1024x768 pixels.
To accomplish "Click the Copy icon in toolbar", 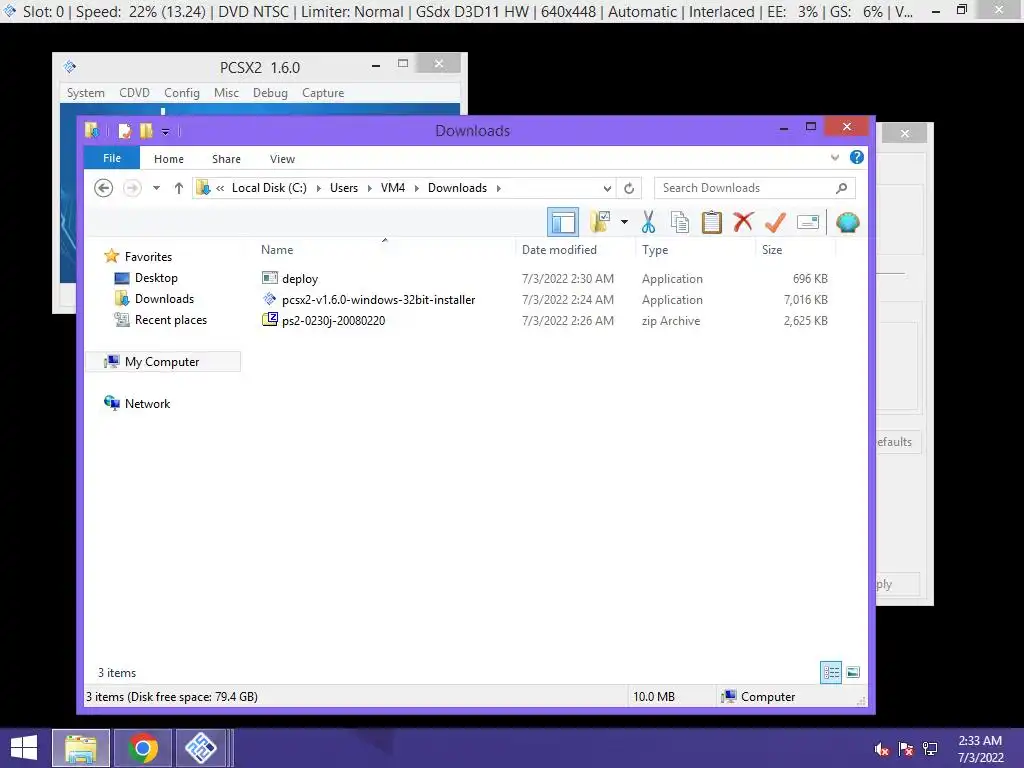I will pyautogui.click(x=680, y=222).
